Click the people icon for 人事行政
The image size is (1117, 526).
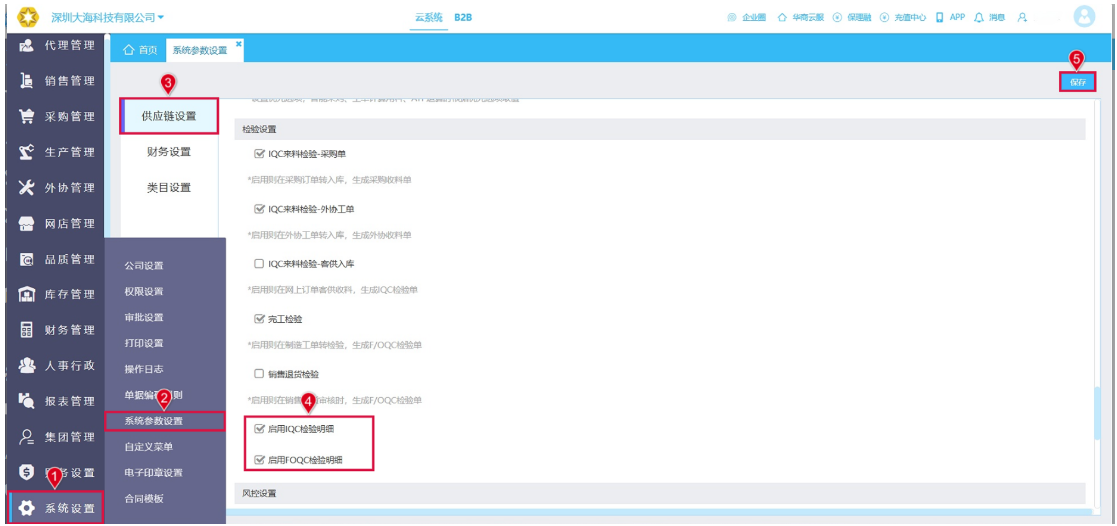point(26,366)
